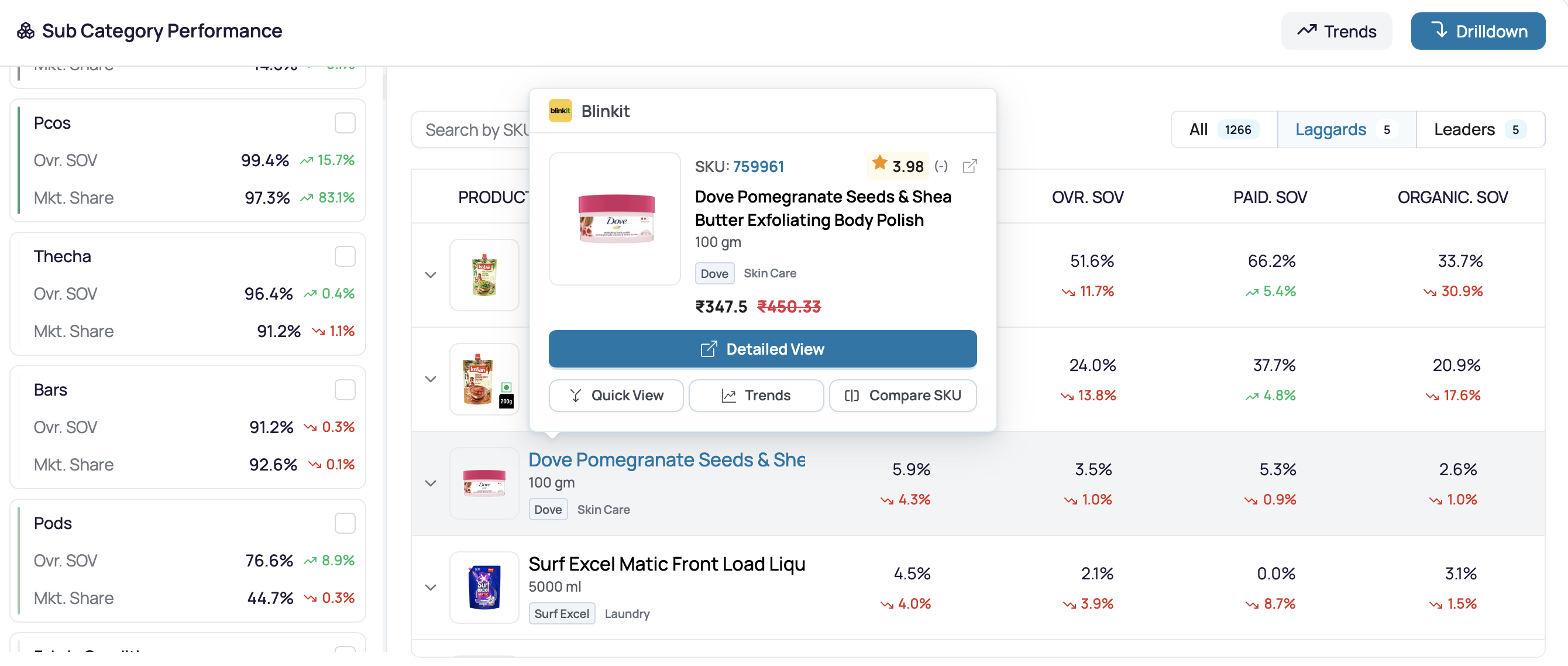Click Compare SKU button
The image size is (1568, 666).
pyautogui.click(x=903, y=395)
